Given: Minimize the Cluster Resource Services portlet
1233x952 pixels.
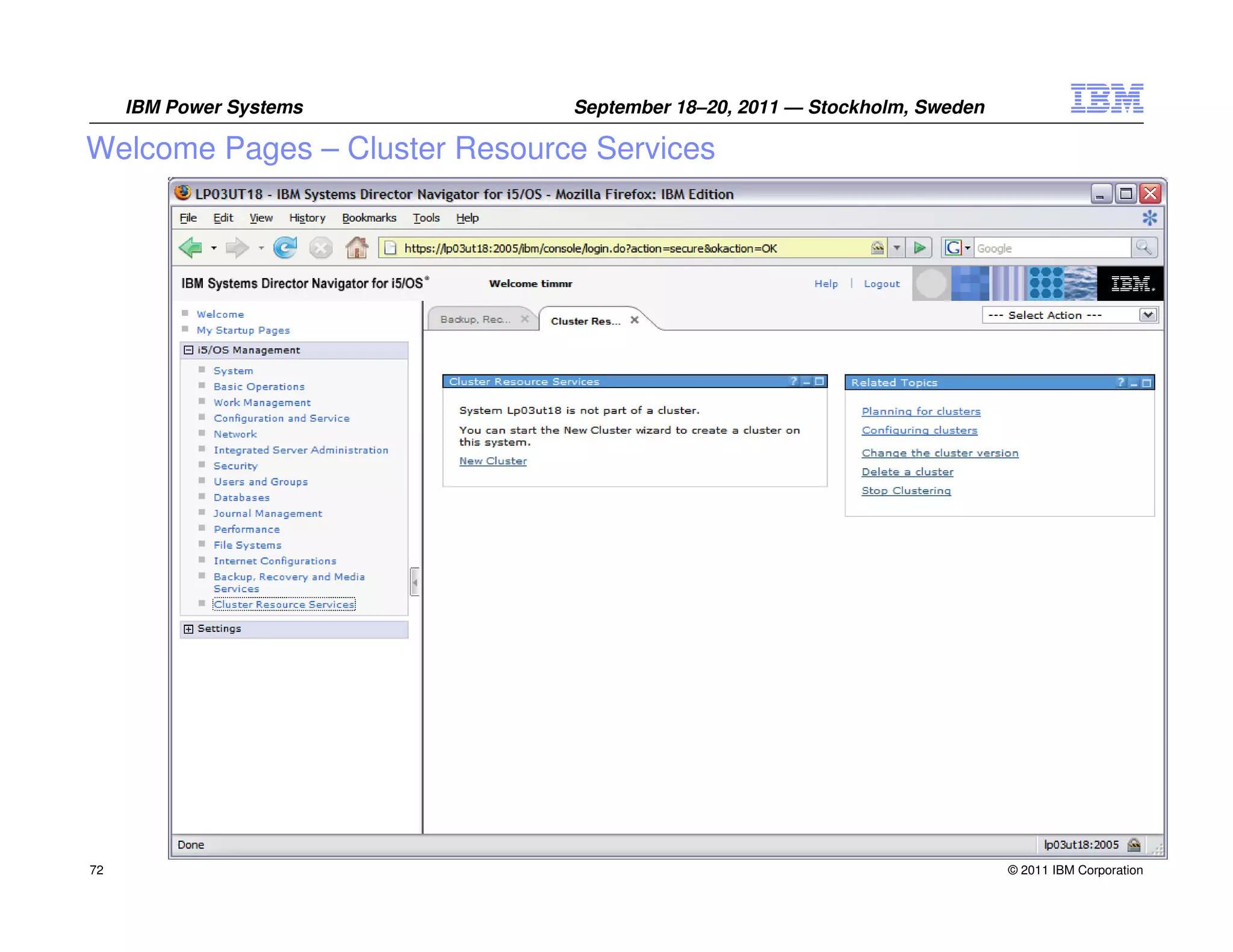Looking at the screenshot, I should [807, 381].
